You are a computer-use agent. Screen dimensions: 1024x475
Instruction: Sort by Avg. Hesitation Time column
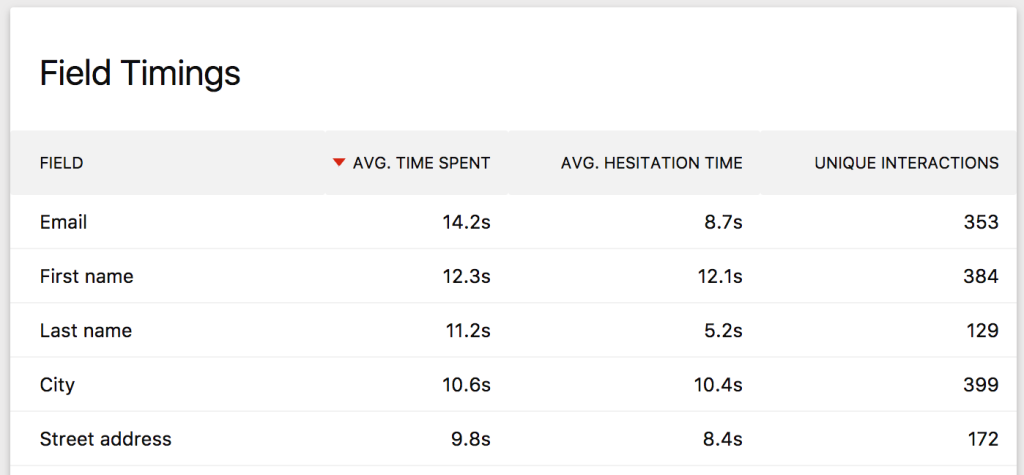click(651, 163)
